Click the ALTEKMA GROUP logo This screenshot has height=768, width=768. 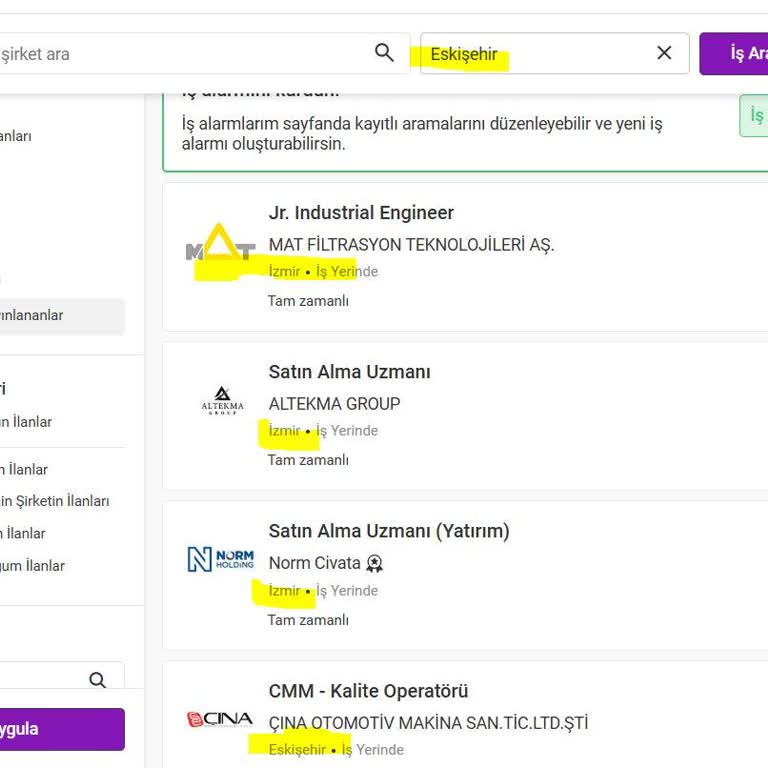point(222,401)
